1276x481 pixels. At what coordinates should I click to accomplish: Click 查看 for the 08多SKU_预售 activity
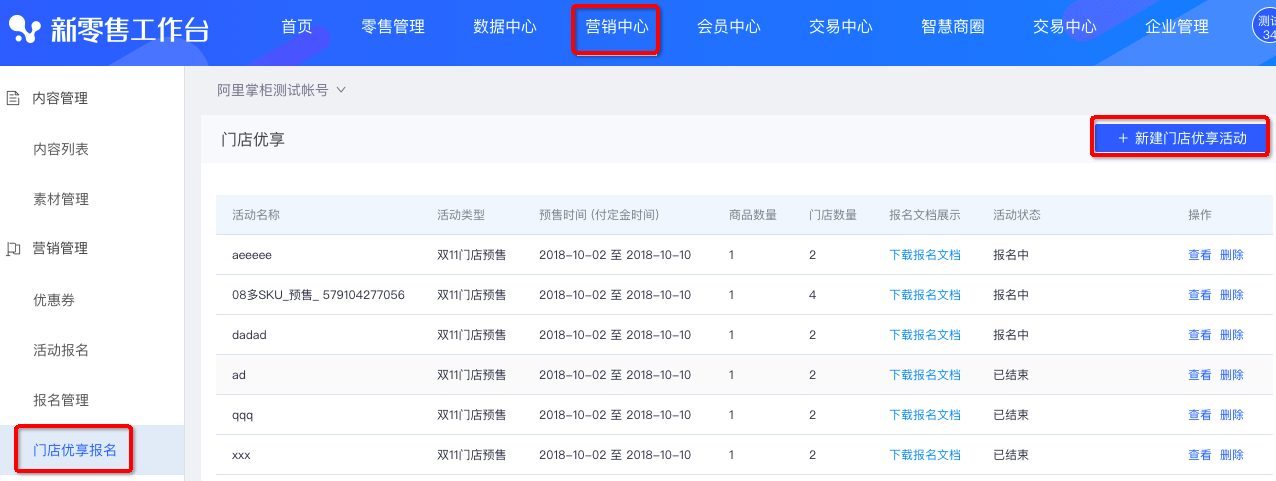[x=1199, y=295]
